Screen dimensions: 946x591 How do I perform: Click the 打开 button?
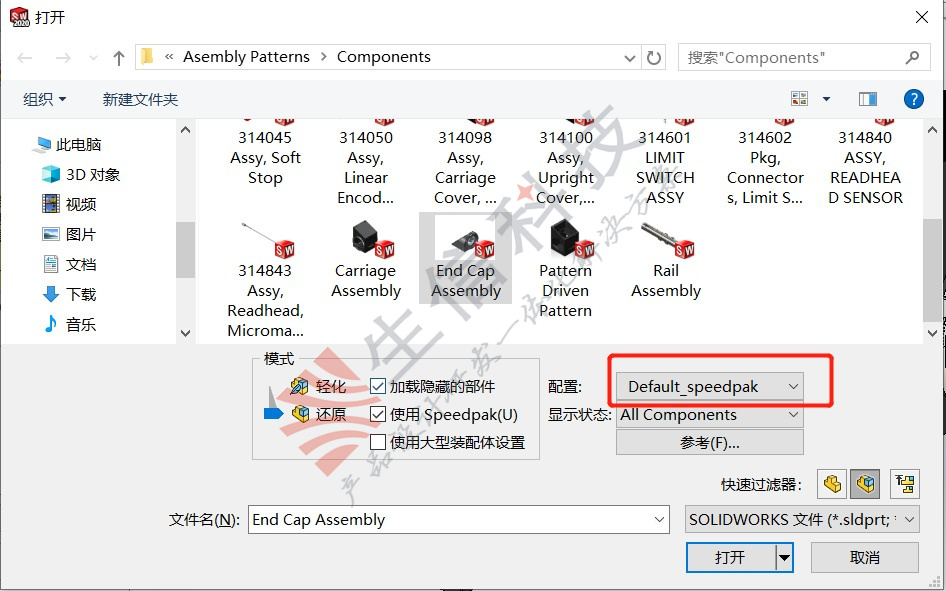point(731,557)
